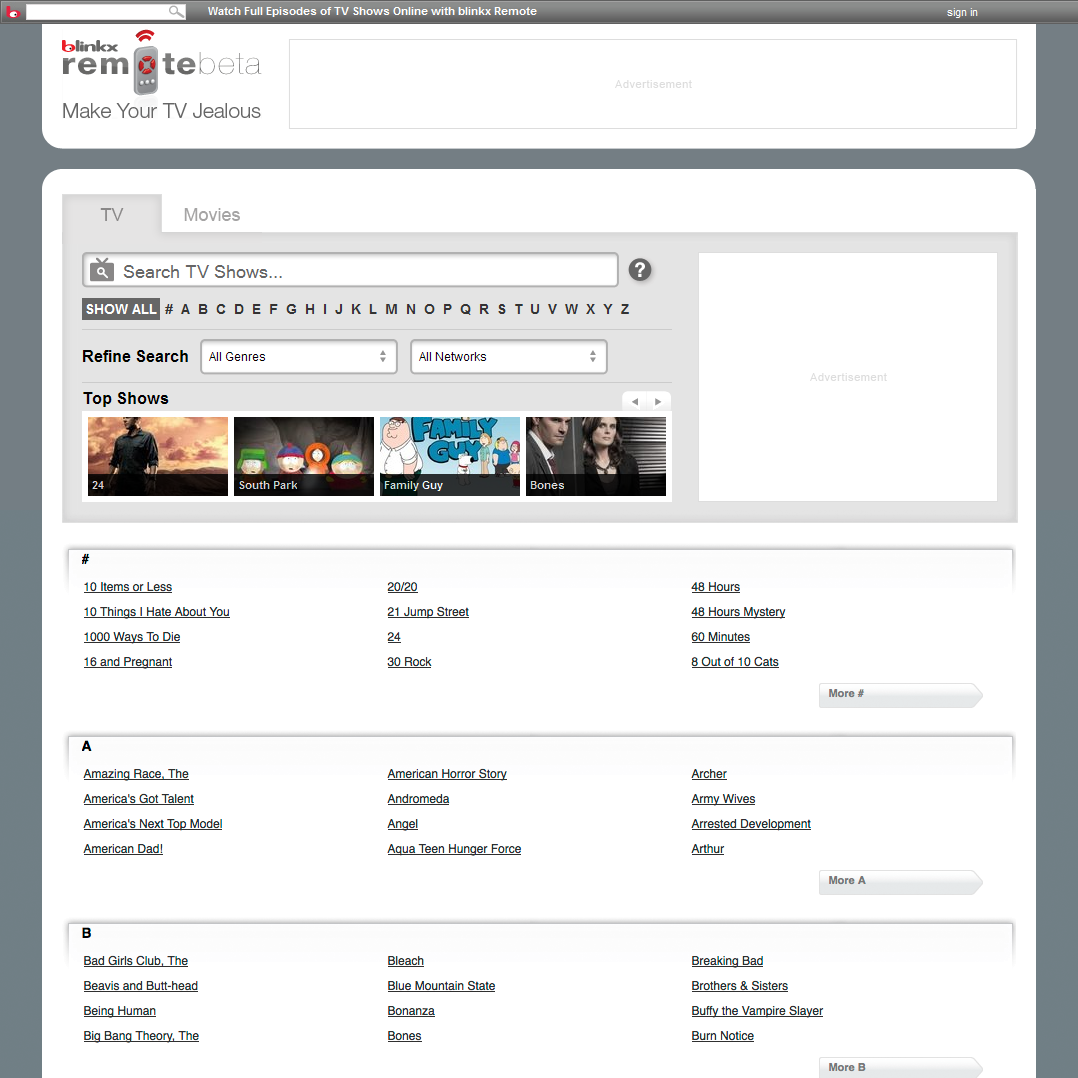Filter shows by letter M

pyautogui.click(x=391, y=309)
